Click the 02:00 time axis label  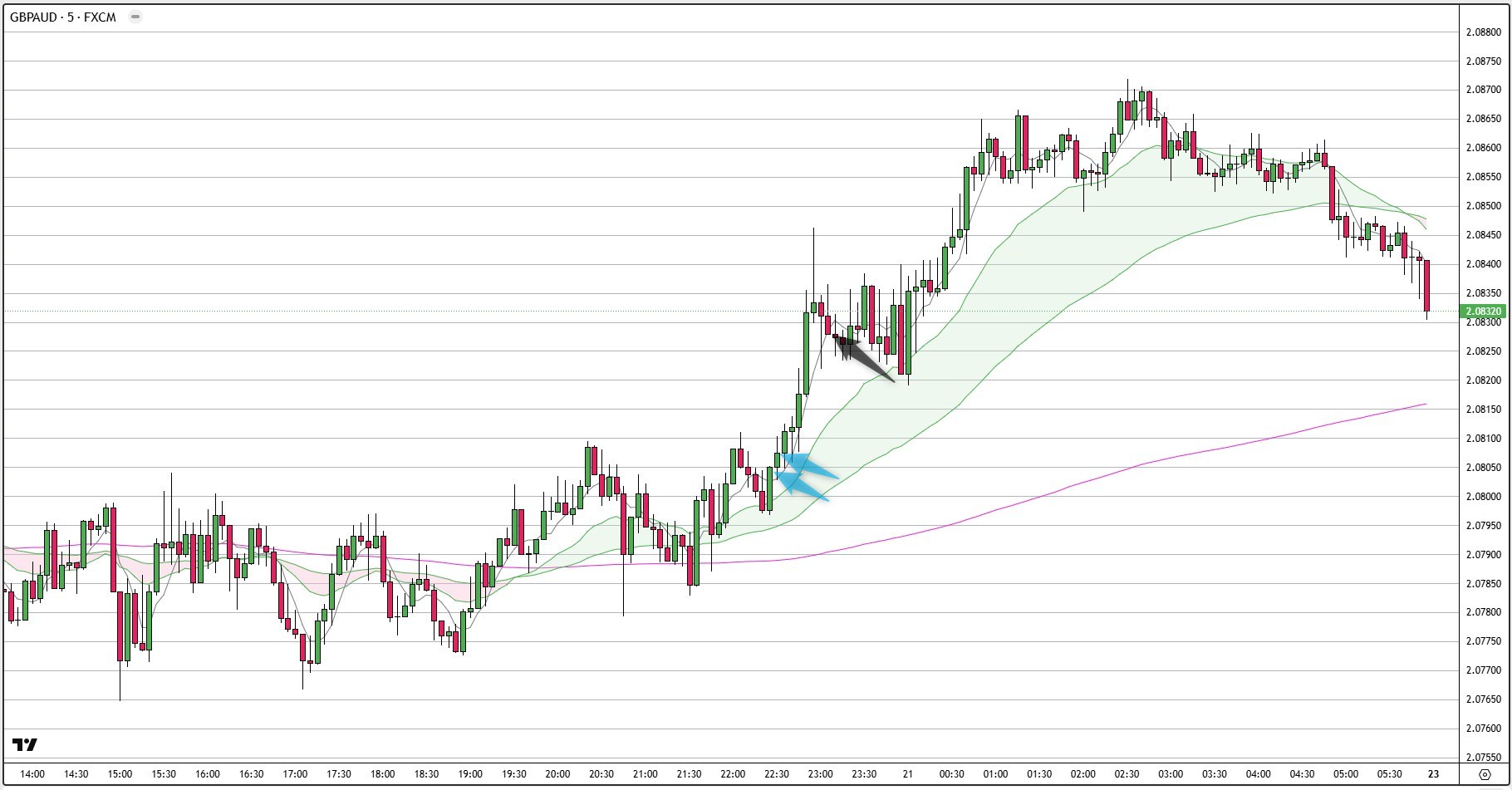click(x=1082, y=774)
